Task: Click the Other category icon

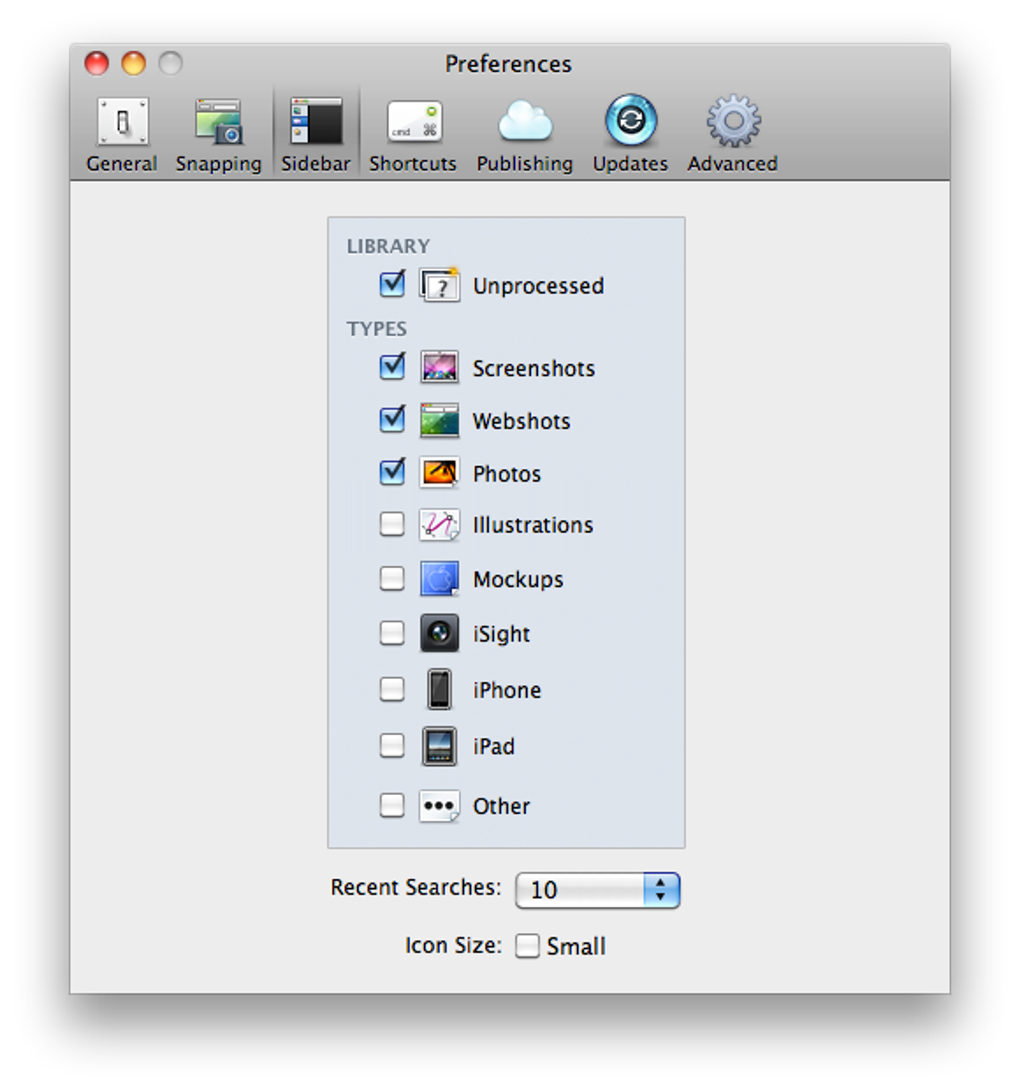Action: (x=439, y=805)
